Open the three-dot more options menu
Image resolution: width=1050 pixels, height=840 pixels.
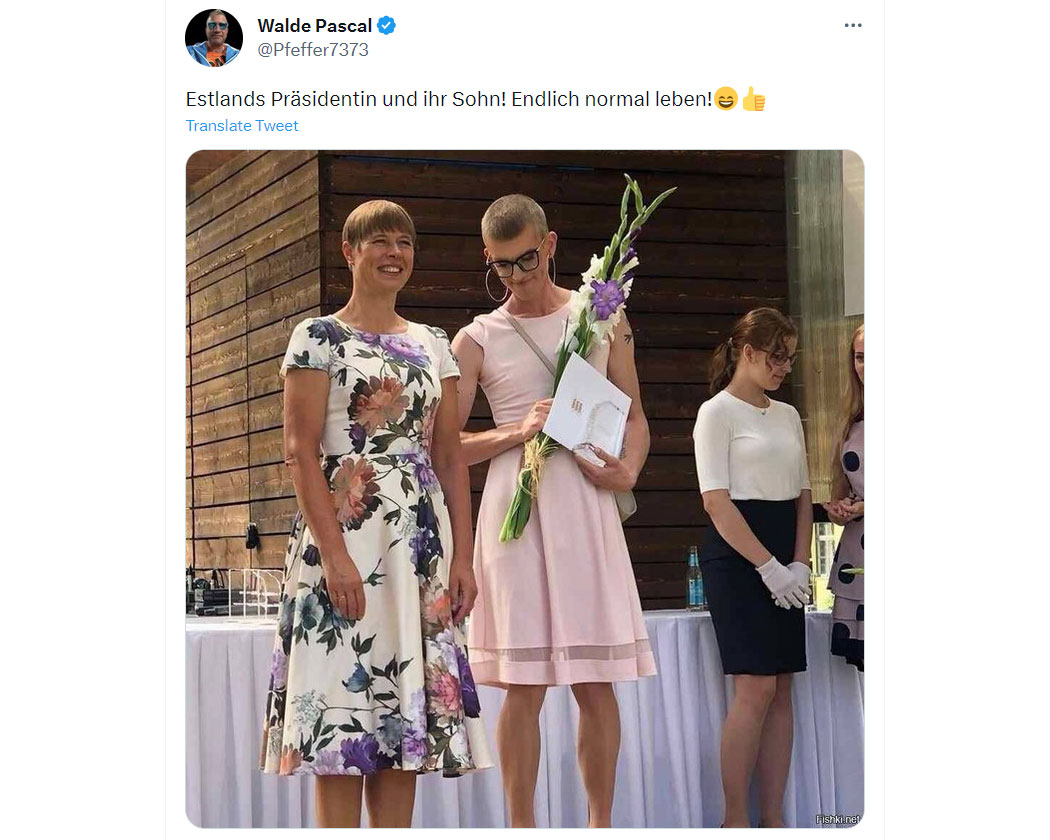tap(852, 25)
